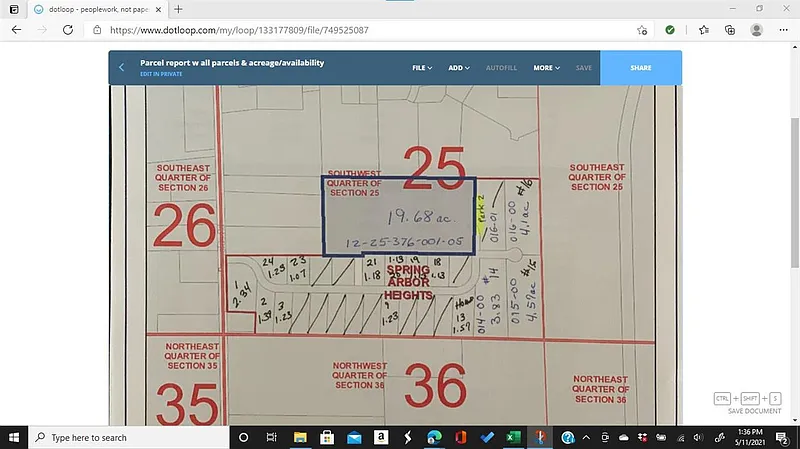Click the page vertical scrollbar thumb
This screenshot has width=800, height=449.
tap(795, 192)
